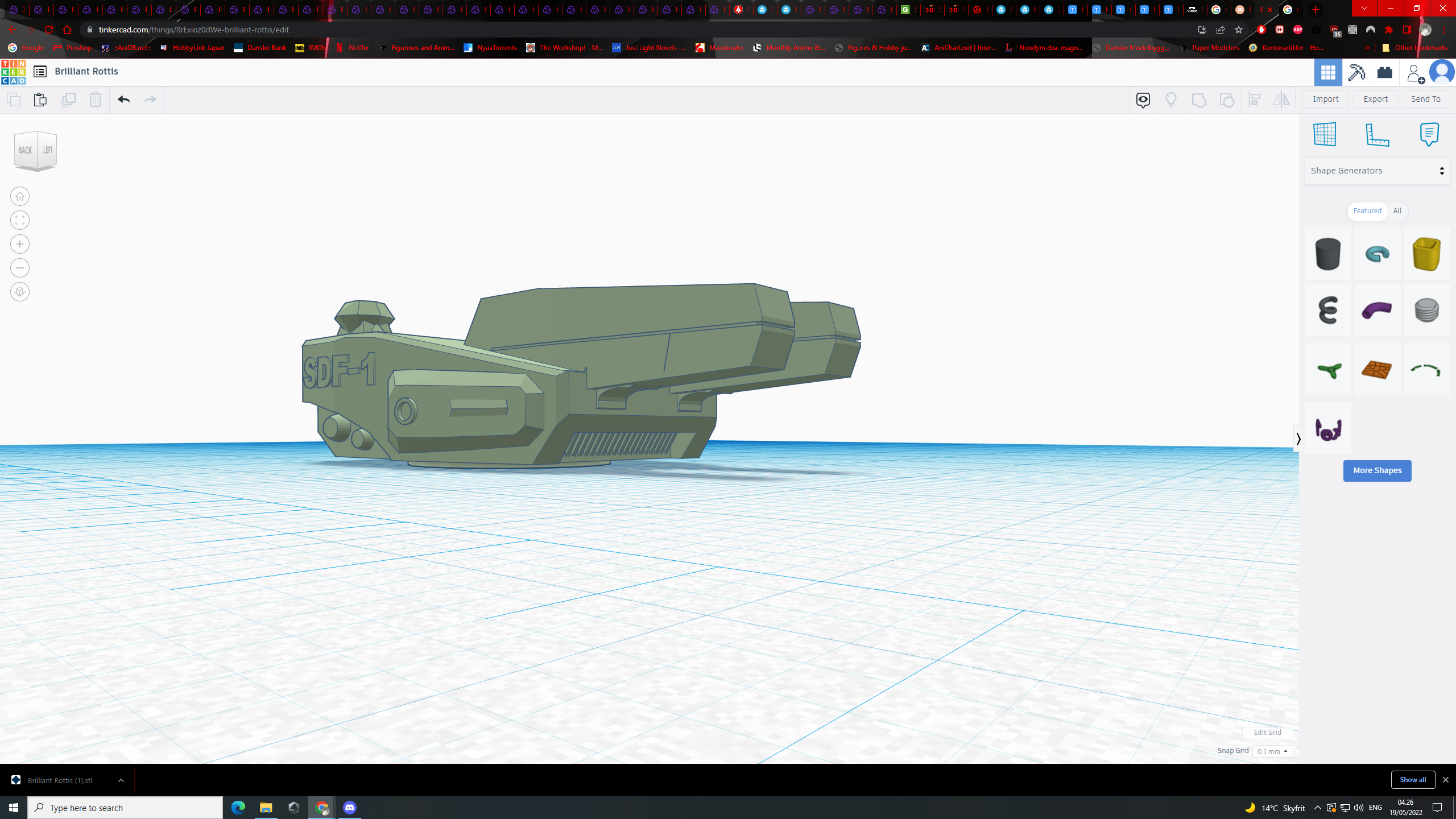1456x819 pixels.
Task: Select the Ruler tool icon
Action: coord(1377,134)
